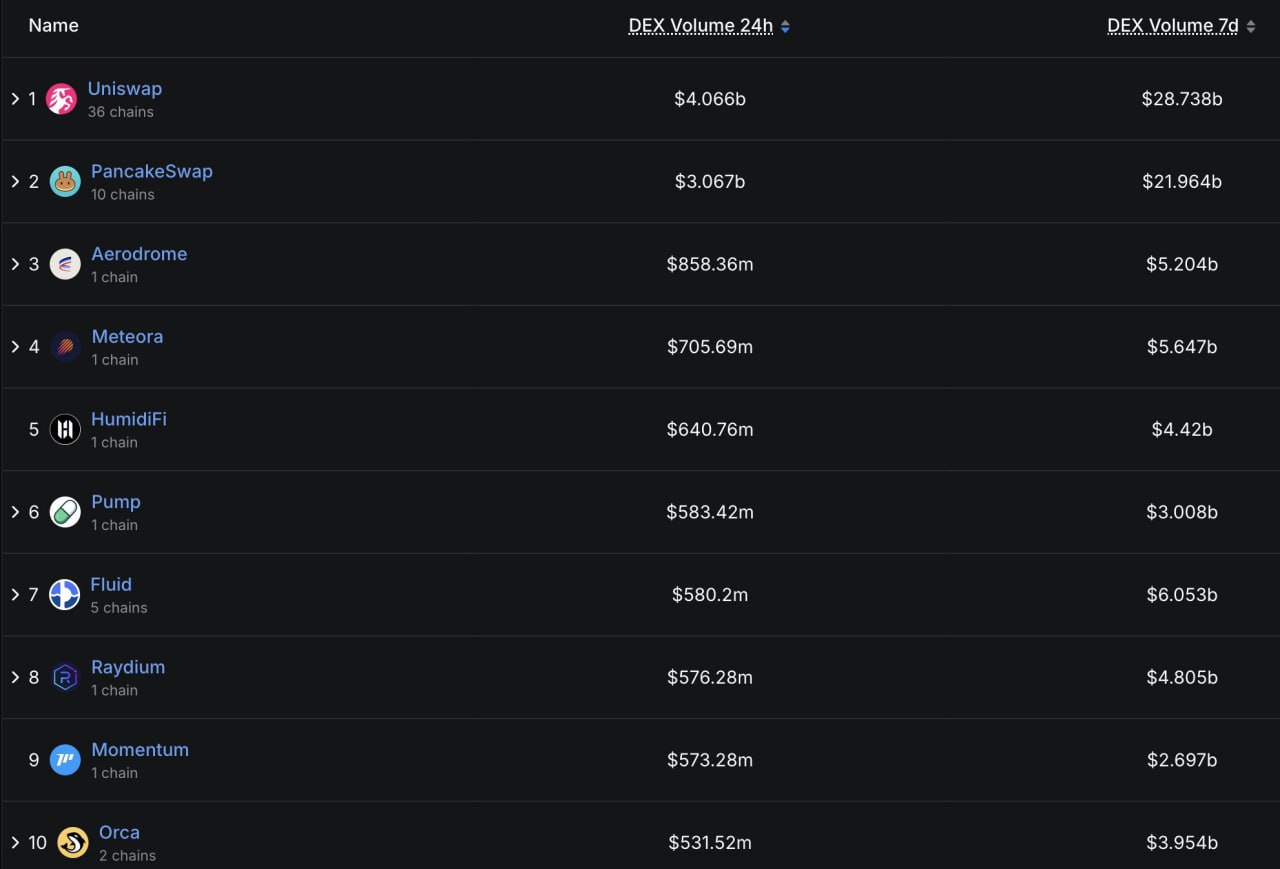Screen dimensions: 1280x869
Task: Expand the Orca row chevron
Action: 15,843
